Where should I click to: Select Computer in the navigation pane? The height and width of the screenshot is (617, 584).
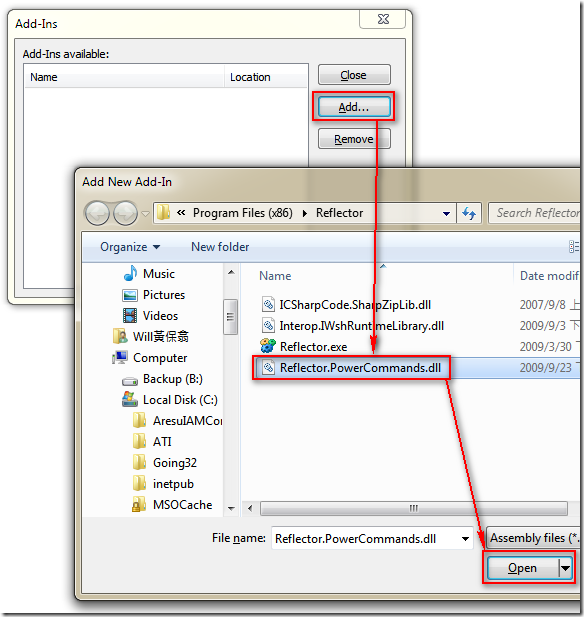(x=160, y=358)
